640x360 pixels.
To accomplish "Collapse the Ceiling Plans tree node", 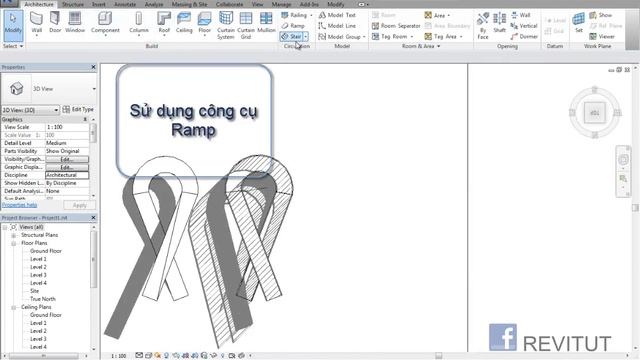I will pos(13,307).
